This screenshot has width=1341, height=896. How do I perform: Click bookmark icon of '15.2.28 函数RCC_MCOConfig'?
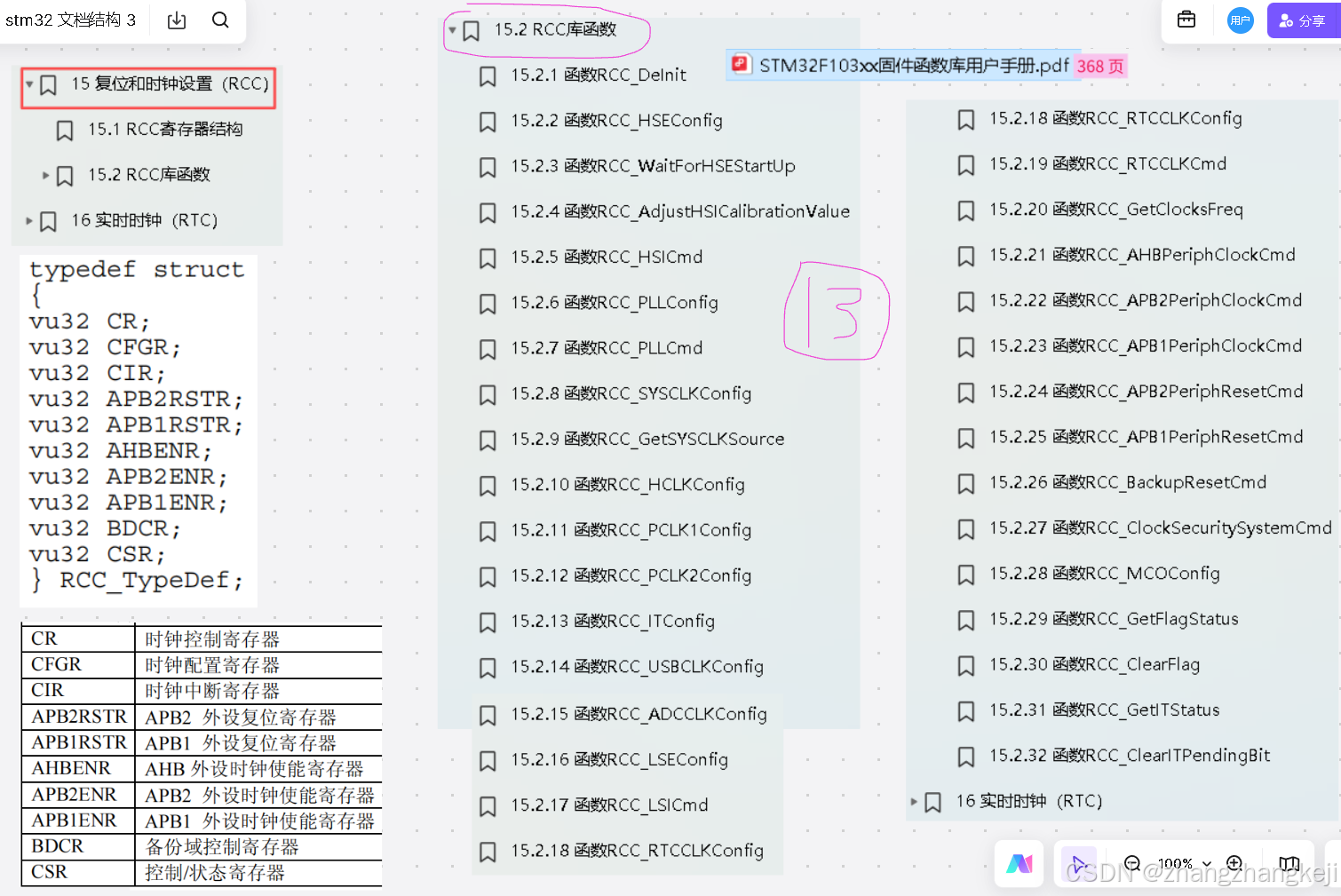tap(966, 575)
